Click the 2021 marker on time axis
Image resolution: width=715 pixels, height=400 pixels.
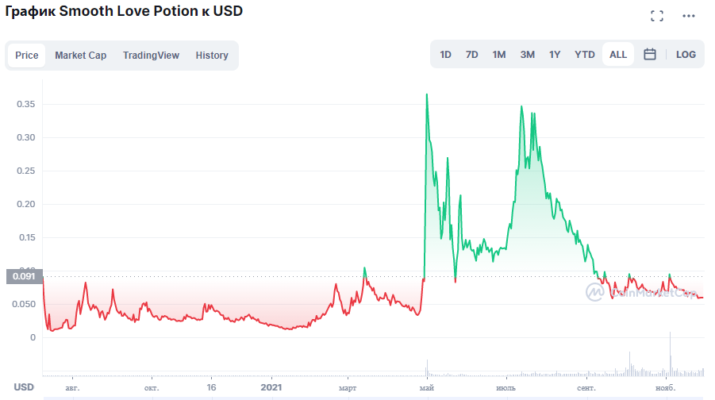point(272,387)
